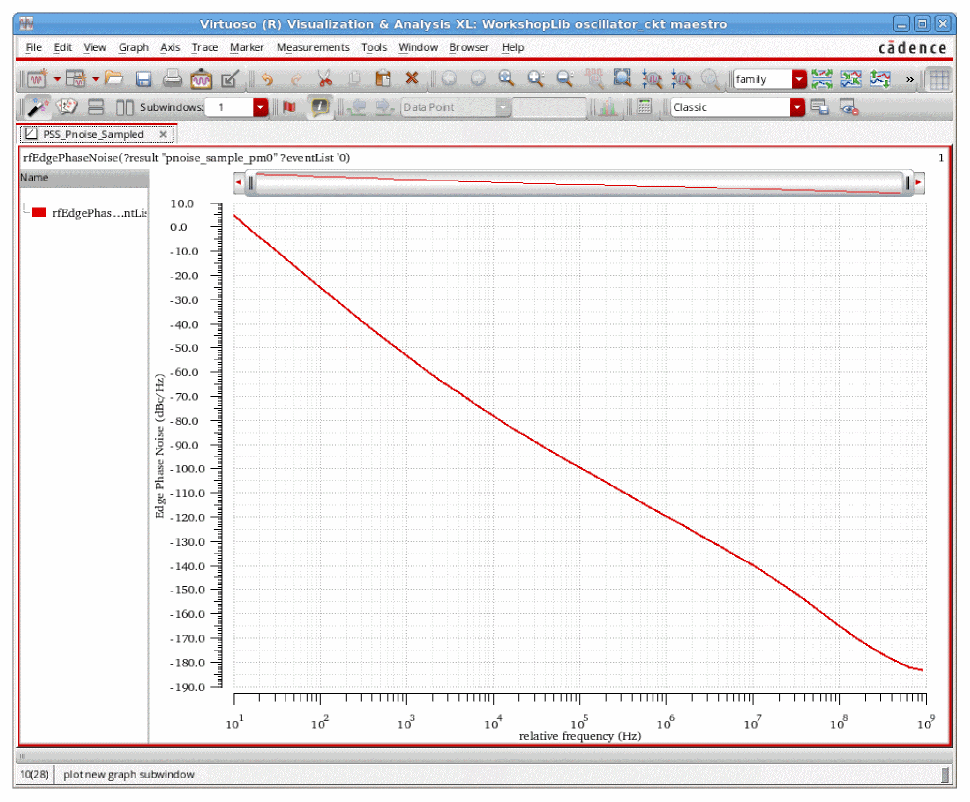Open the Classic workspace dropdown

797,108
